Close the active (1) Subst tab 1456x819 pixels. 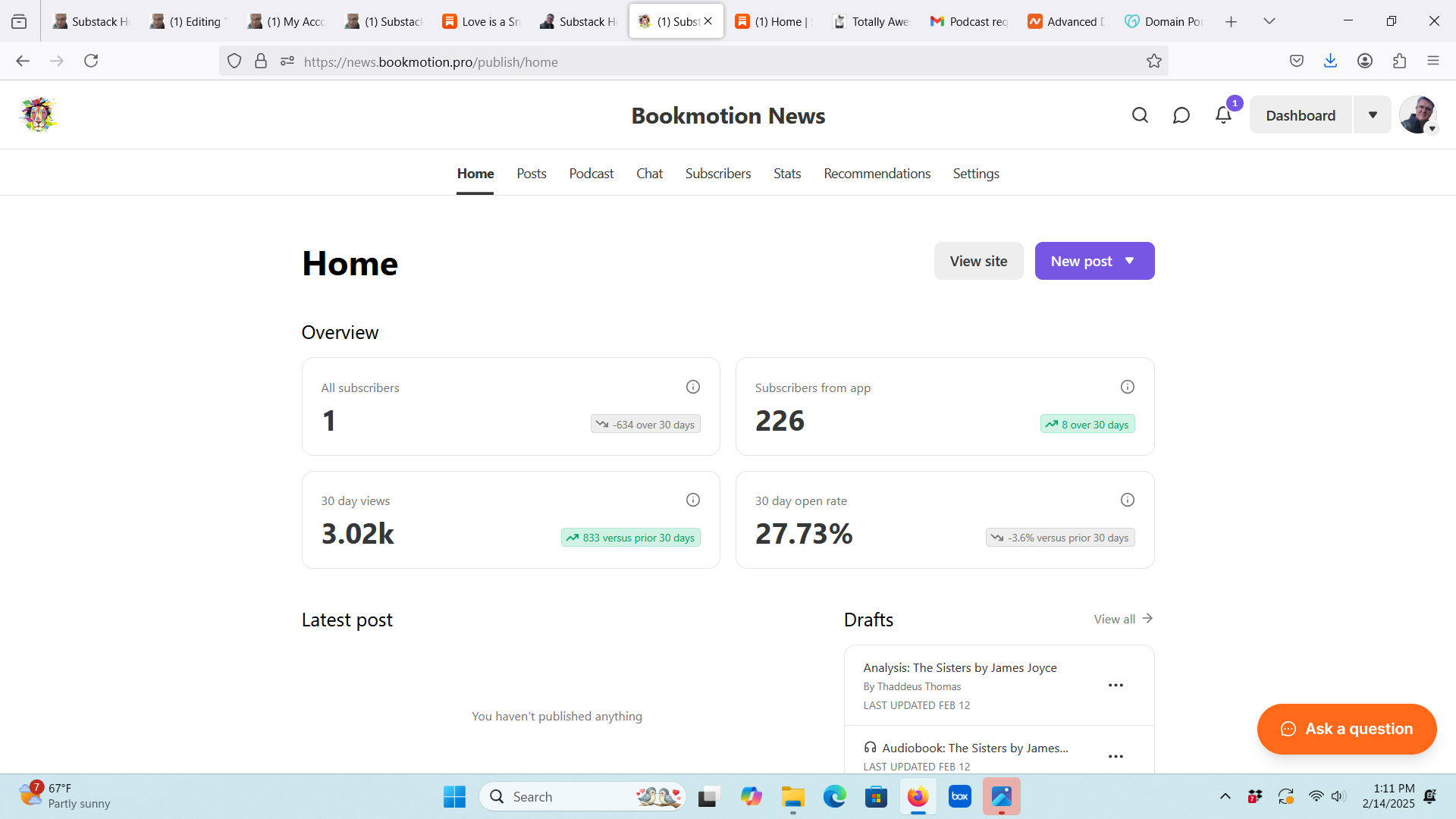click(708, 21)
